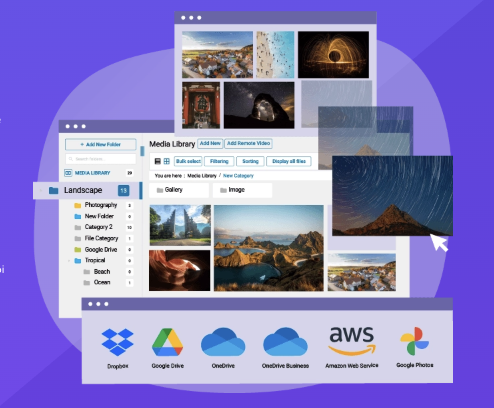Click the Media Library page heading

pyautogui.click(x=172, y=144)
